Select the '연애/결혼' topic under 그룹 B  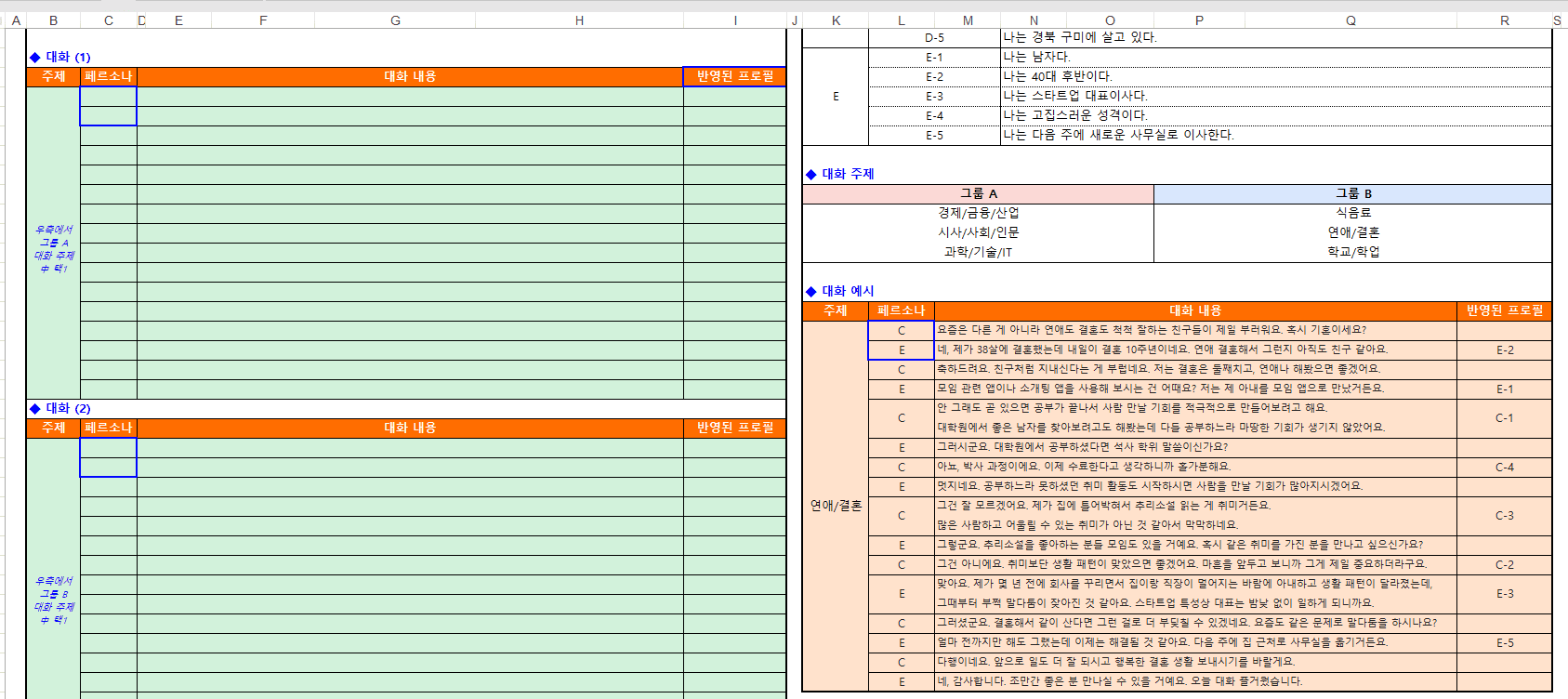coord(1353,232)
